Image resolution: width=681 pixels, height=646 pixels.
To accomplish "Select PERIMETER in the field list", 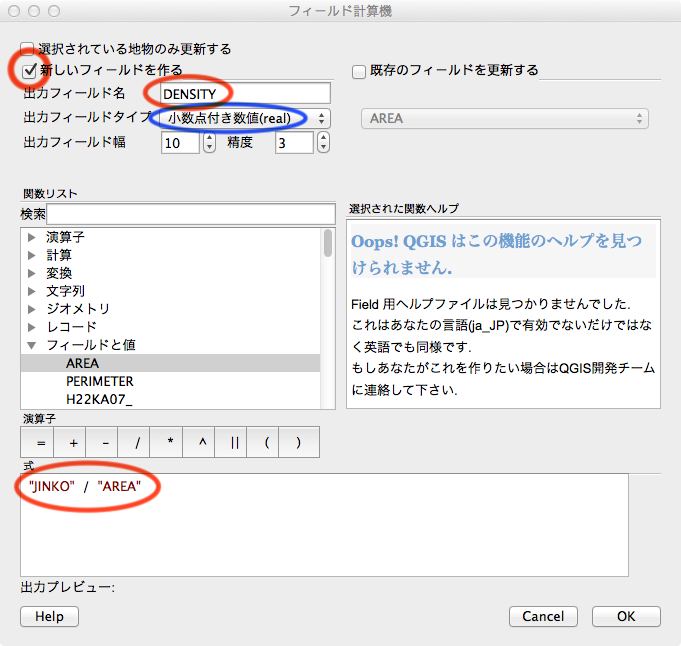I will pos(100,381).
